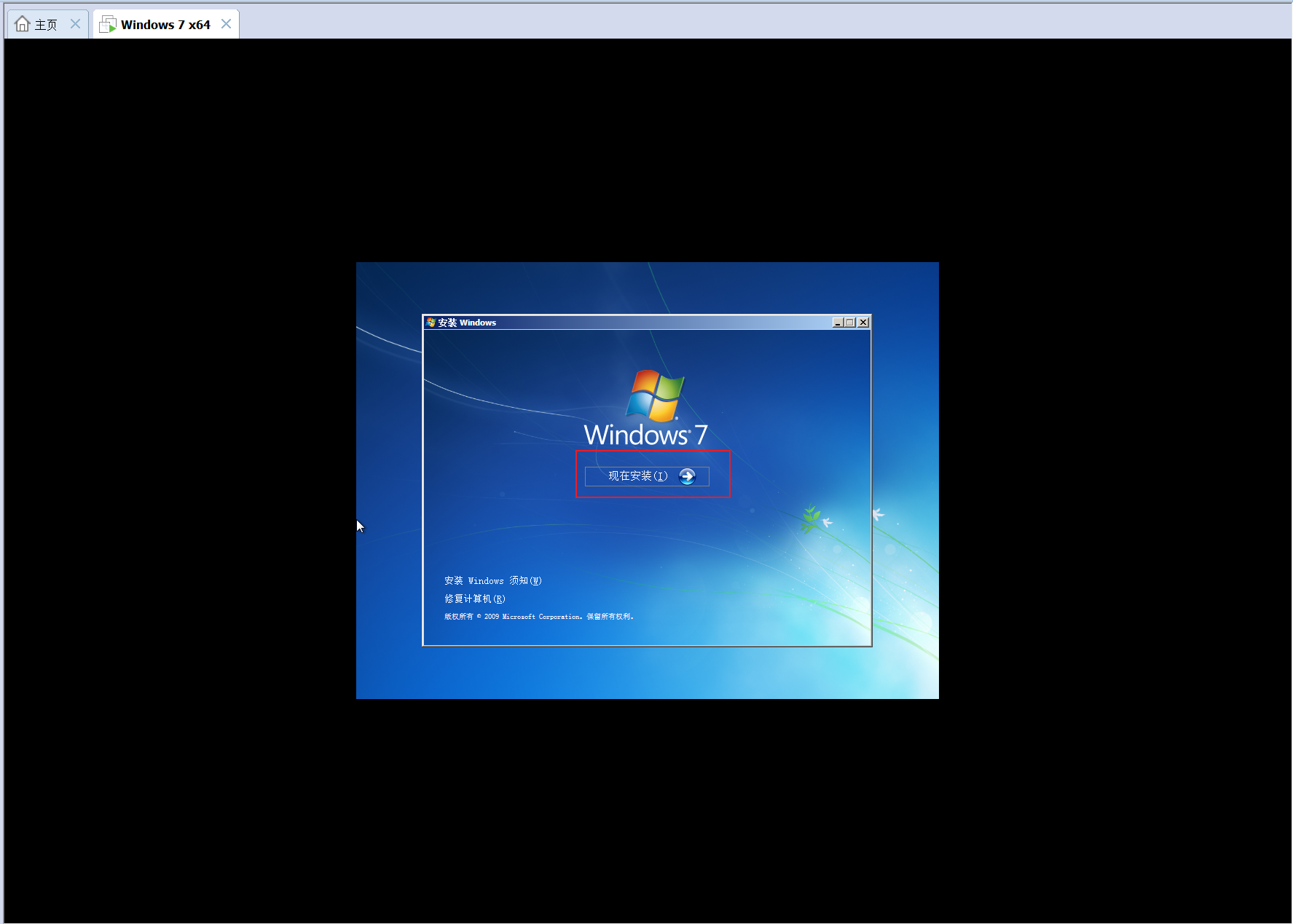Maximize the 安装 Windows dialog

(849, 323)
